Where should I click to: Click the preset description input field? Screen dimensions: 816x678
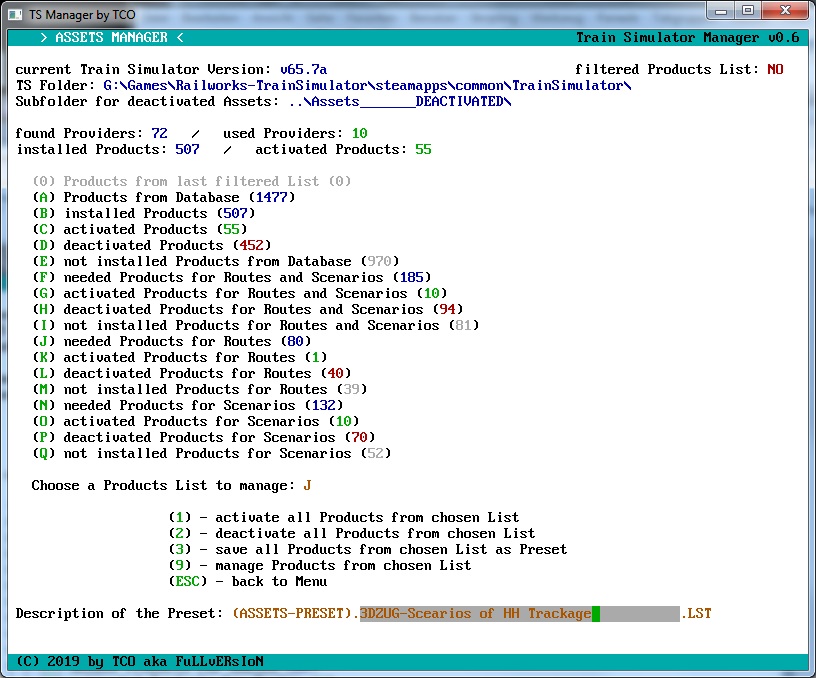tap(519, 614)
